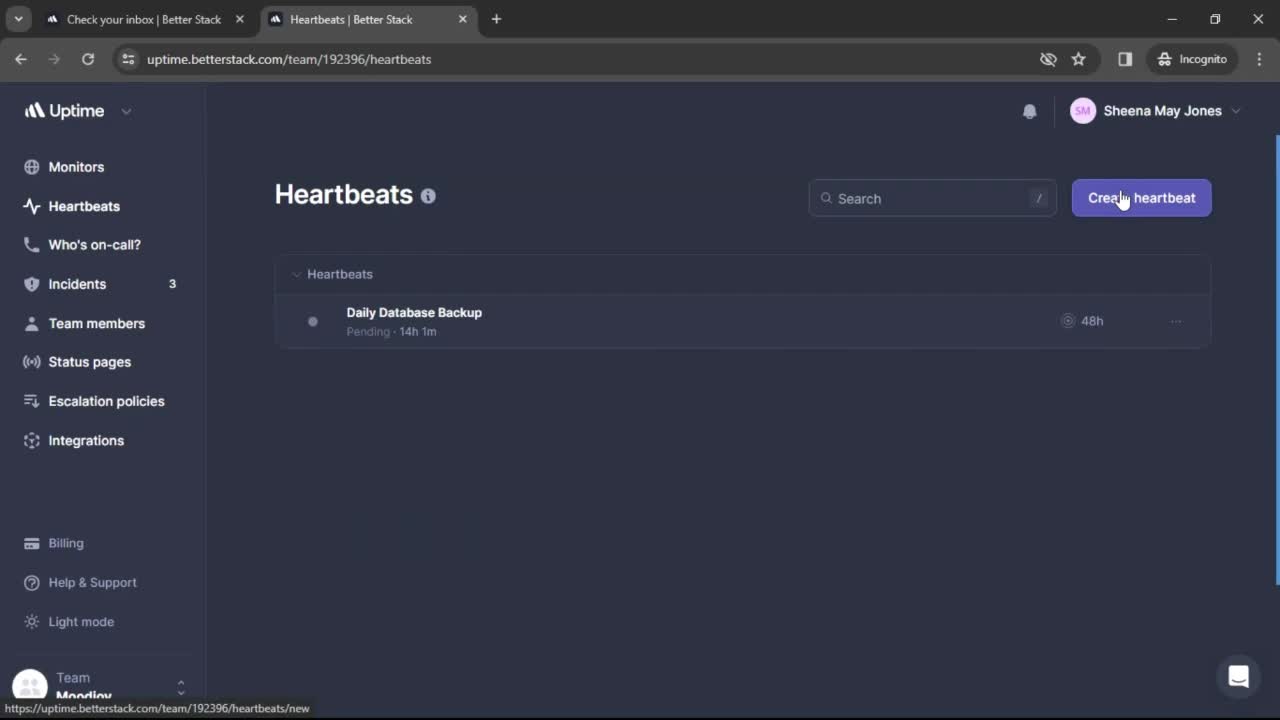Viewport: 1280px width, 720px height.
Task: Open Daily Database Backup heartbeat
Action: (x=414, y=312)
